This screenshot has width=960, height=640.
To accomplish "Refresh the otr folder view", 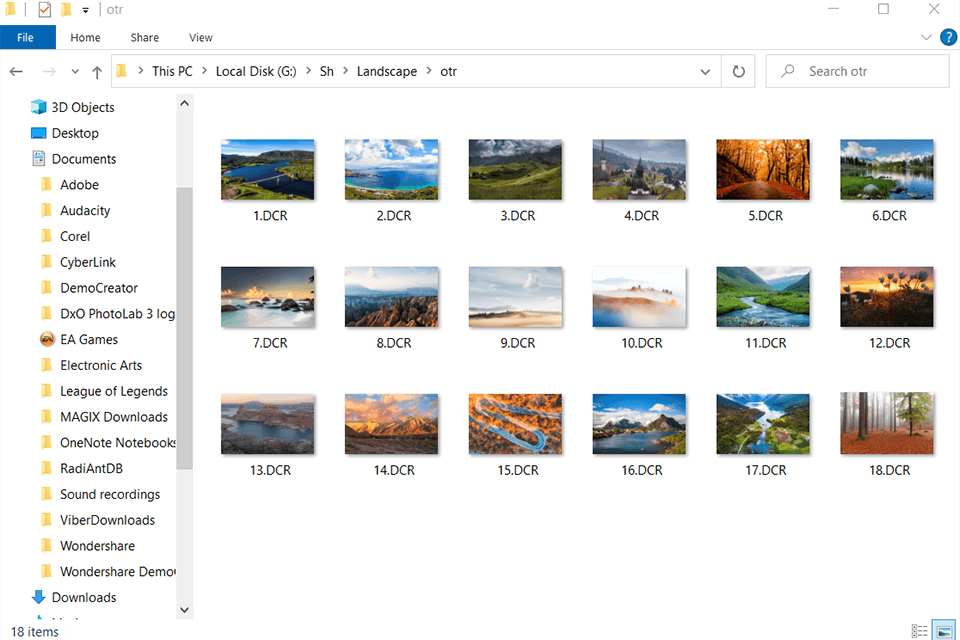I will (738, 72).
